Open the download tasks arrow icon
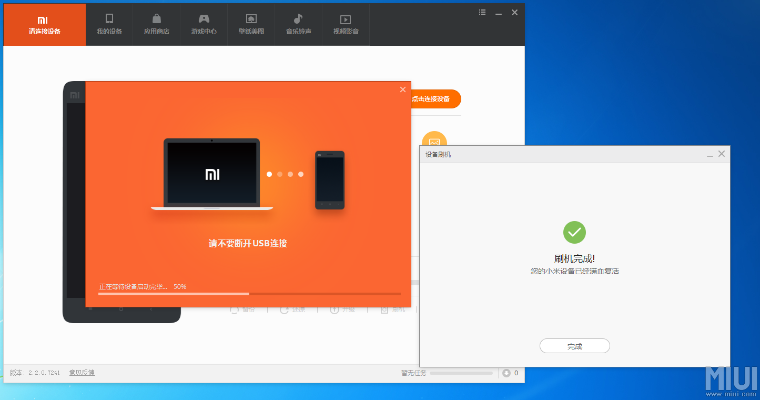This screenshot has width=760, height=400. [506, 373]
